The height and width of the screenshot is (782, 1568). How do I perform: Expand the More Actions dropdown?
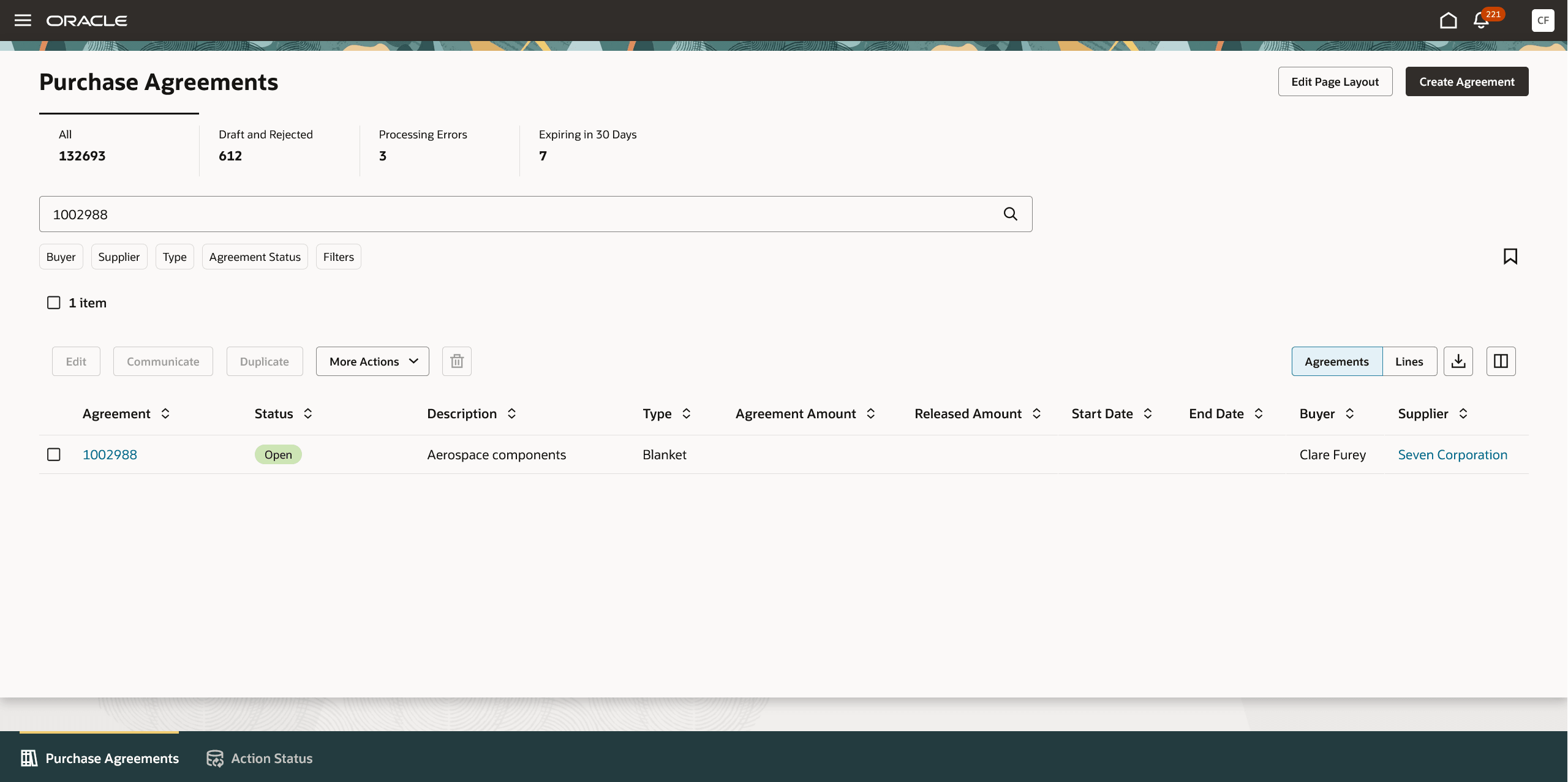pyautogui.click(x=372, y=361)
